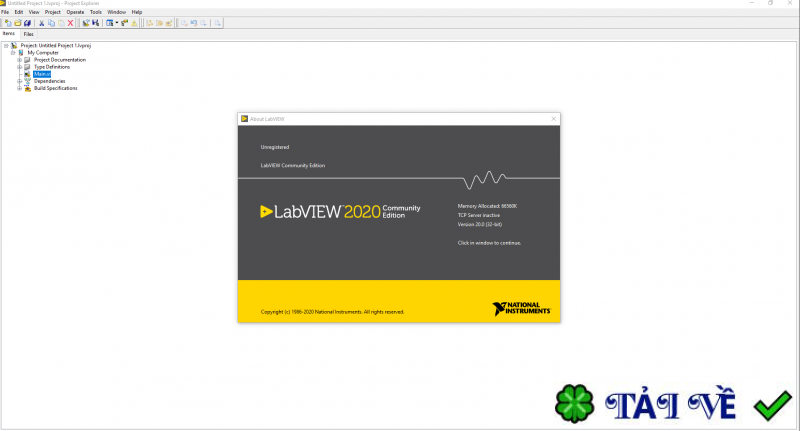The height and width of the screenshot is (431, 800).
Task: Open the Window menu
Action: click(116, 12)
